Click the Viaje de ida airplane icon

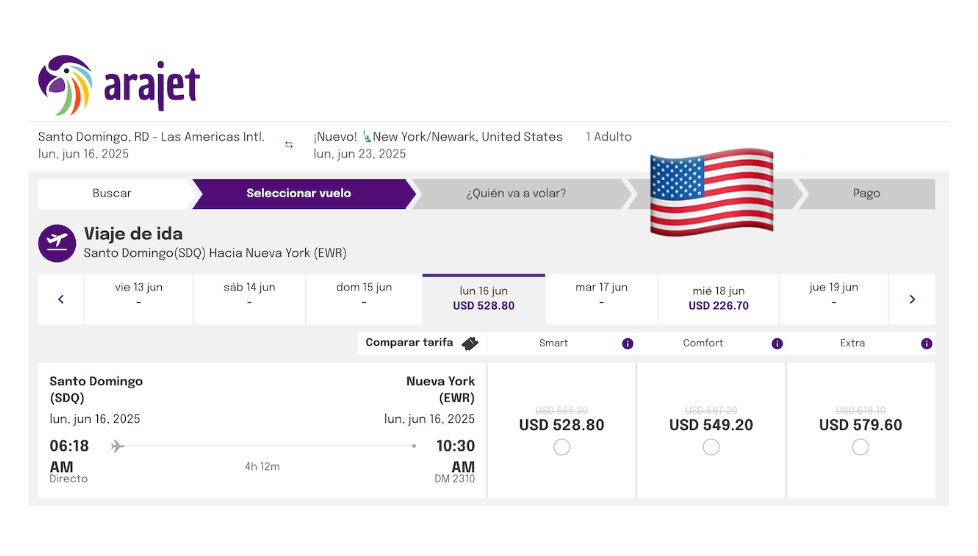(57, 243)
